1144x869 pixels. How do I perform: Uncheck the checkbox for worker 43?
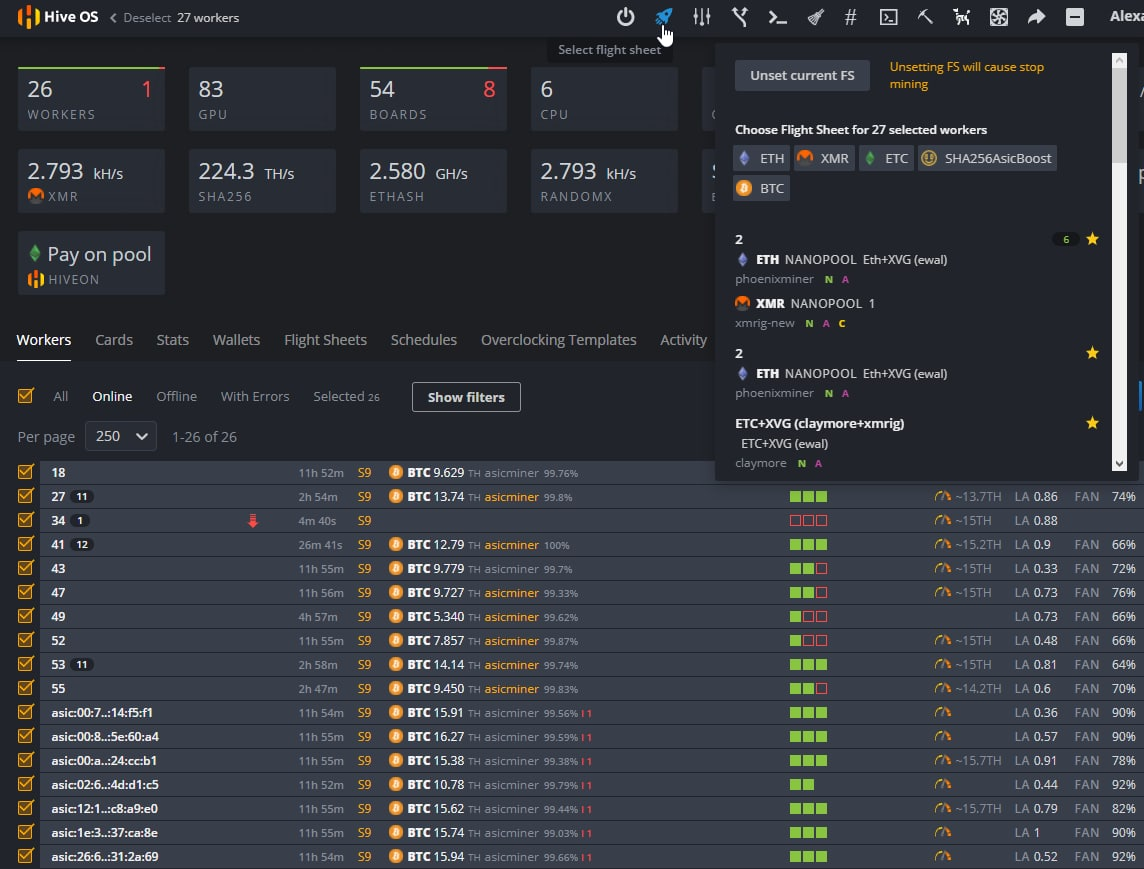click(x=26, y=568)
